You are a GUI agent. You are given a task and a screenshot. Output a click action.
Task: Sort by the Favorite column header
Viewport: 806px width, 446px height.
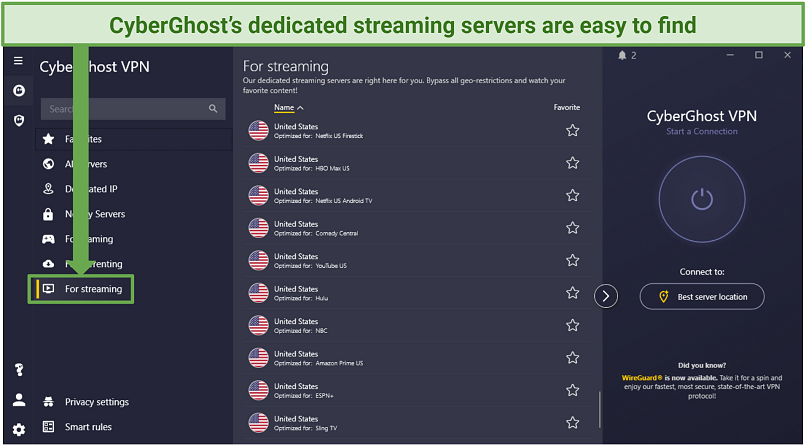pos(566,107)
